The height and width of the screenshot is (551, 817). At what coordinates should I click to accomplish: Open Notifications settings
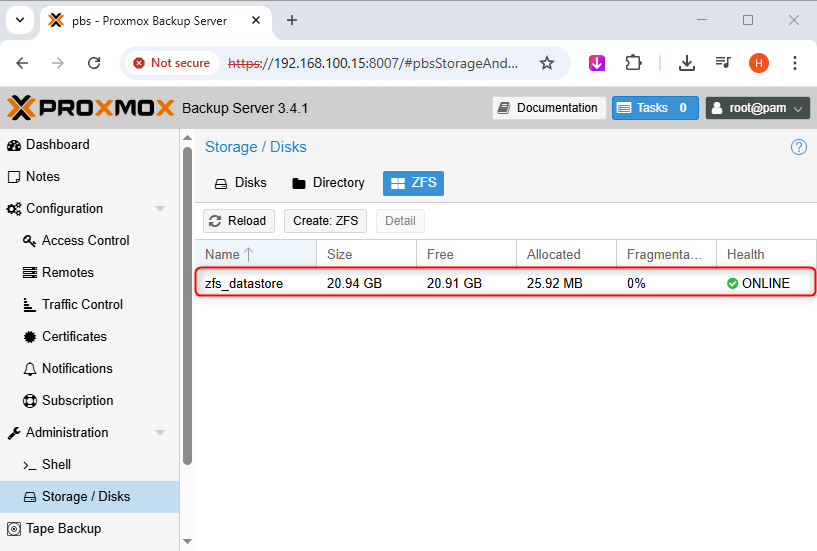[x=77, y=368]
